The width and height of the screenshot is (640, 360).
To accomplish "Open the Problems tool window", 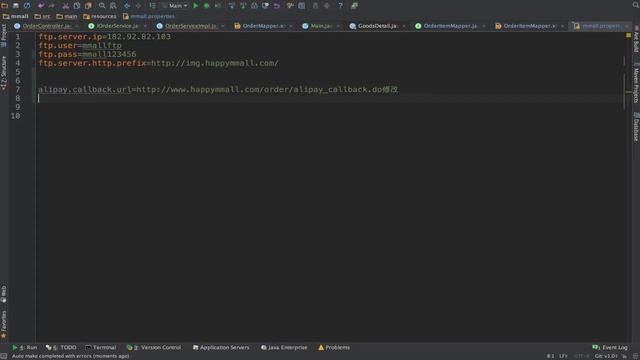I will (334, 347).
